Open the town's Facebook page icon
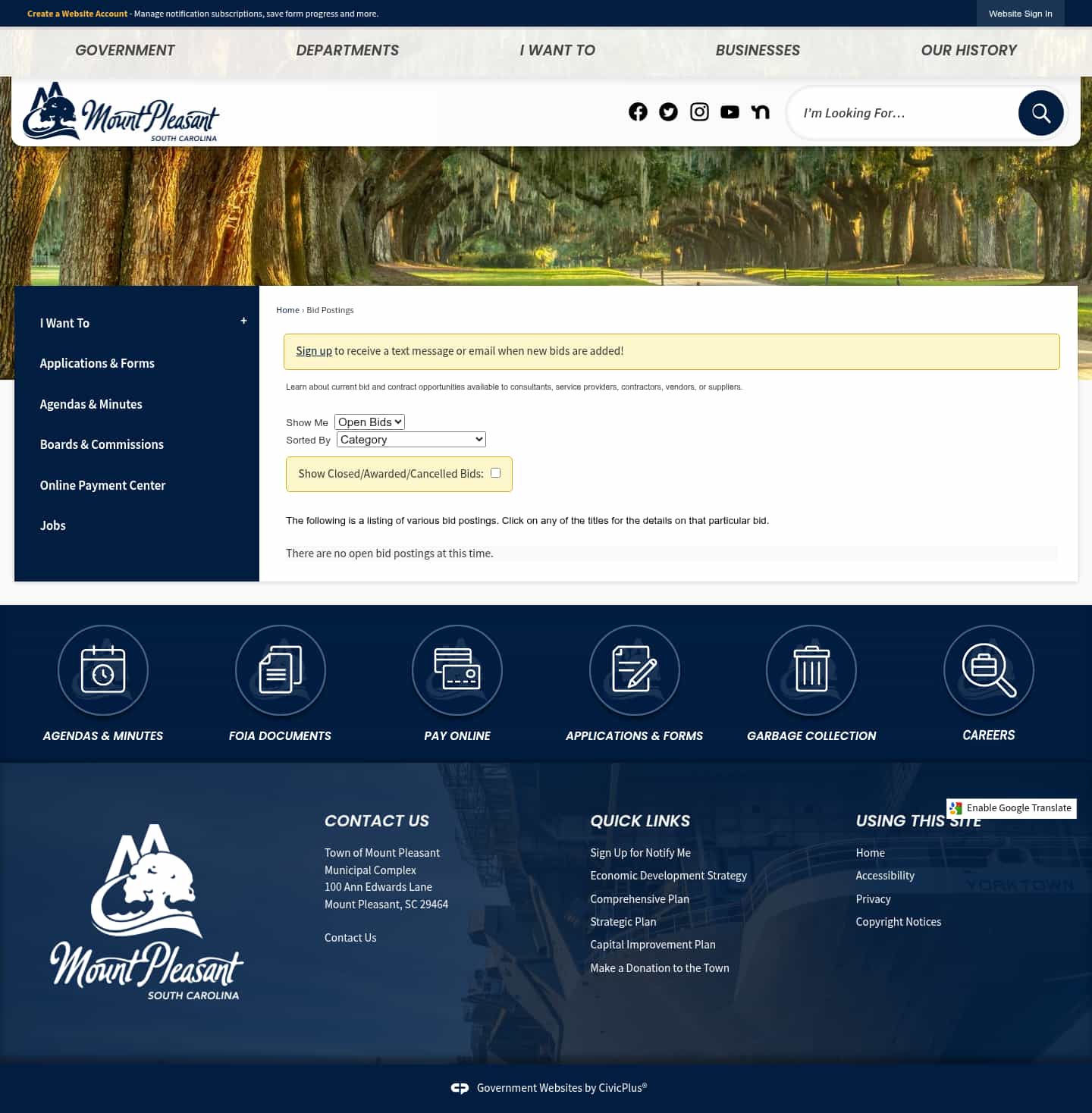1092x1113 pixels. [638, 111]
